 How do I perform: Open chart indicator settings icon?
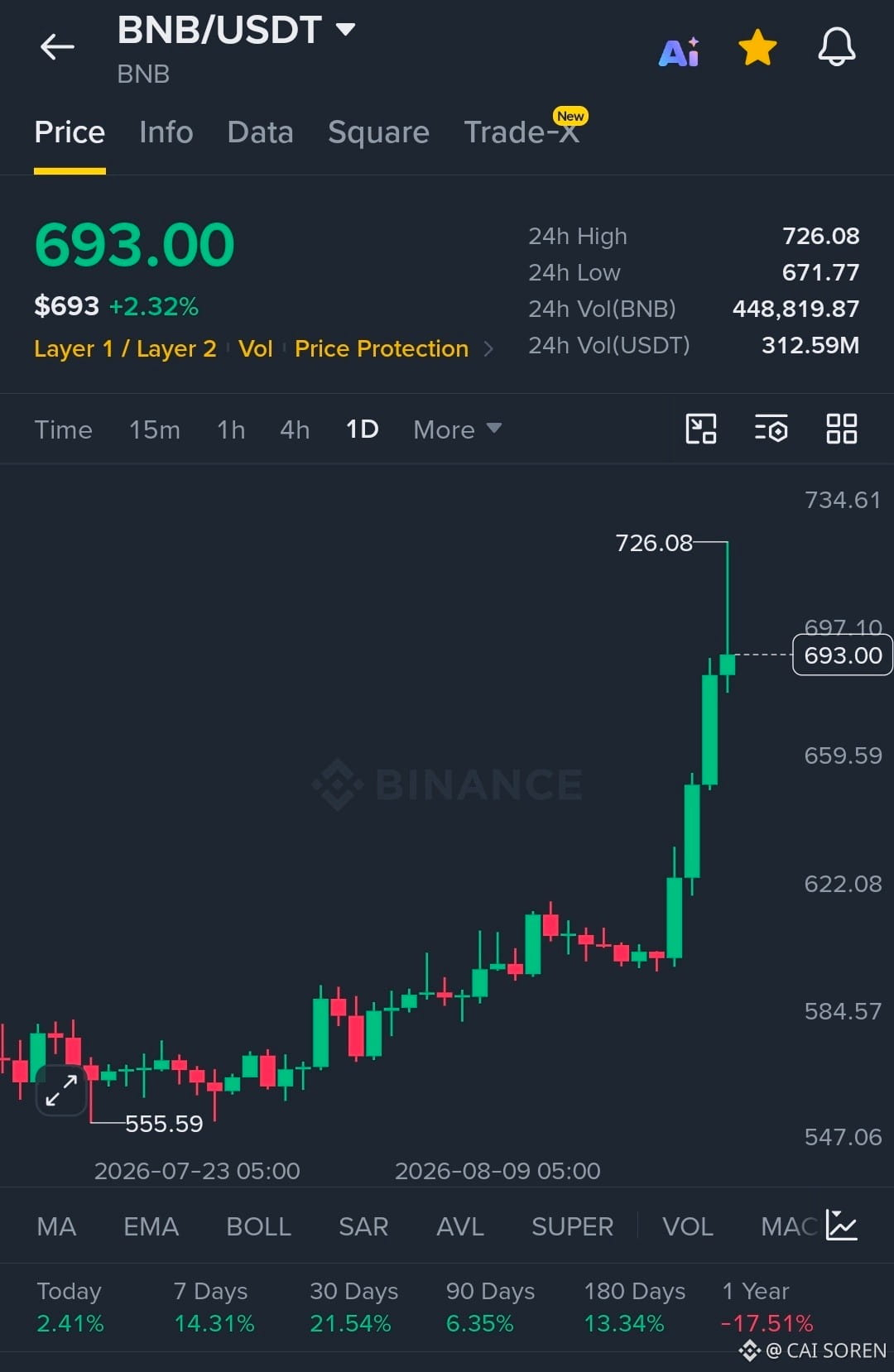pyautogui.click(x=771, y=429)
